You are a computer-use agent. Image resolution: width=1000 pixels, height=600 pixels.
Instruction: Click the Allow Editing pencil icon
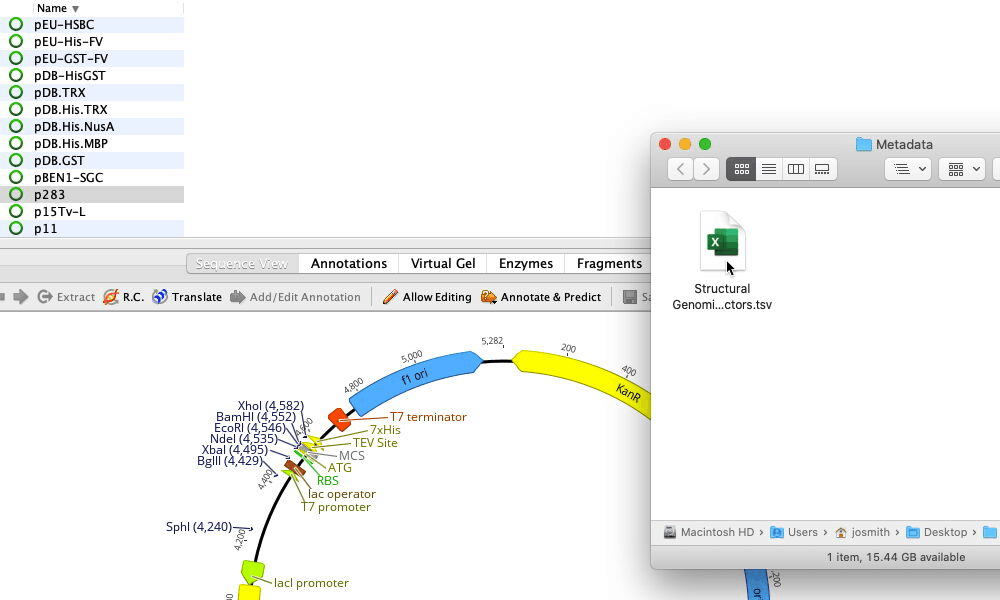coord(390,297)
